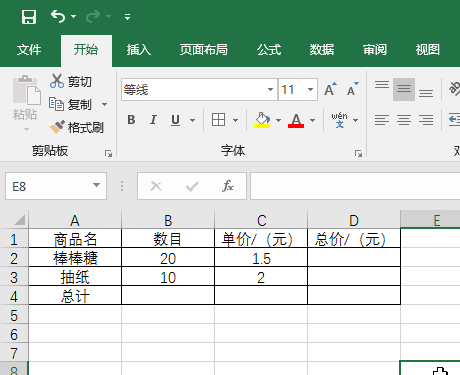This screenshot has width=460, height=375.
Task: Click cell containing 棒棒糖
Action: pyautogui.click(x=75, y=258)
